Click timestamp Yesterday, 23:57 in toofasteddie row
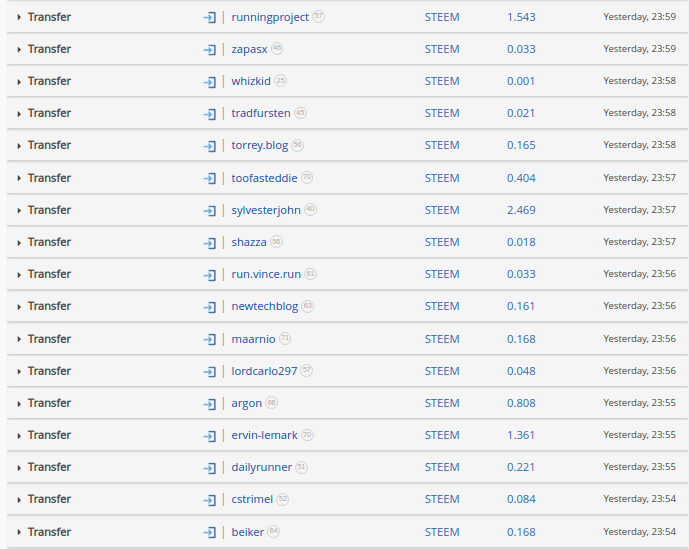This screenshot has height=549, width=689. tap(639, 178)
